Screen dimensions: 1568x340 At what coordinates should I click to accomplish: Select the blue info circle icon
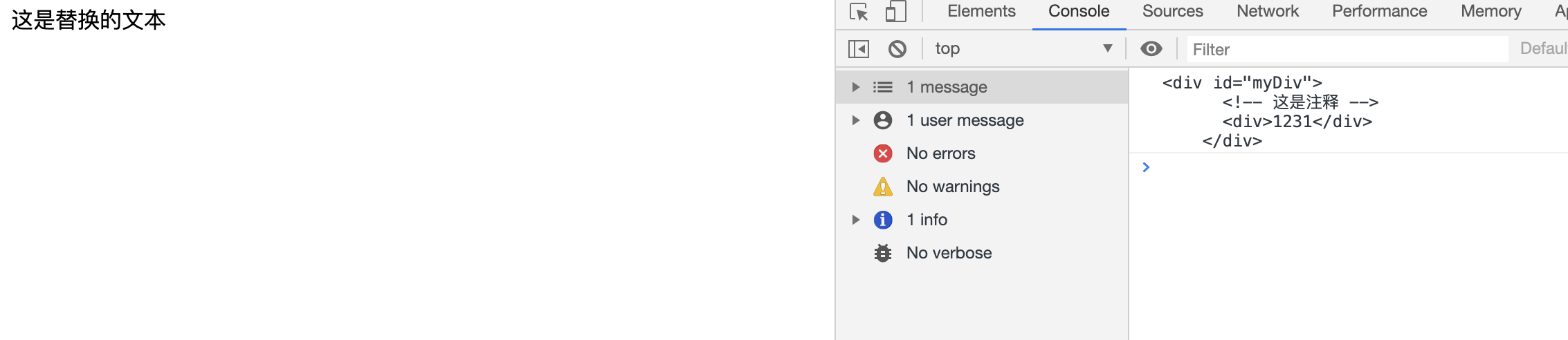(x=883, y=220)
